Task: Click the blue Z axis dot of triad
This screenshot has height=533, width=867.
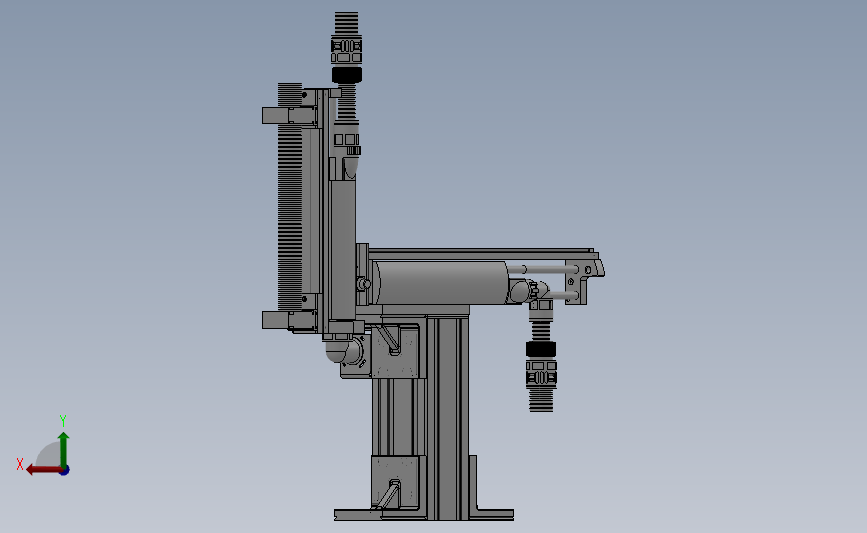Action: tap(65, 471)
